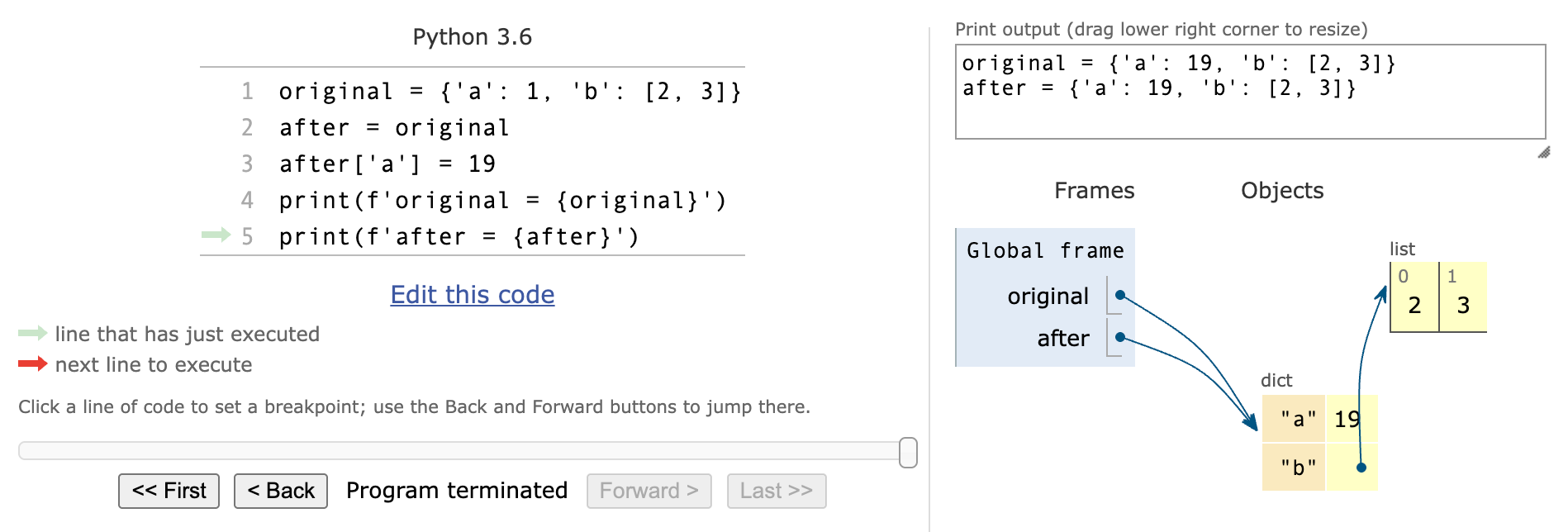Click the execution step slider handle
Viewport: 1568px width, 532px height.
pyautogui.click(x=908, y=453)
